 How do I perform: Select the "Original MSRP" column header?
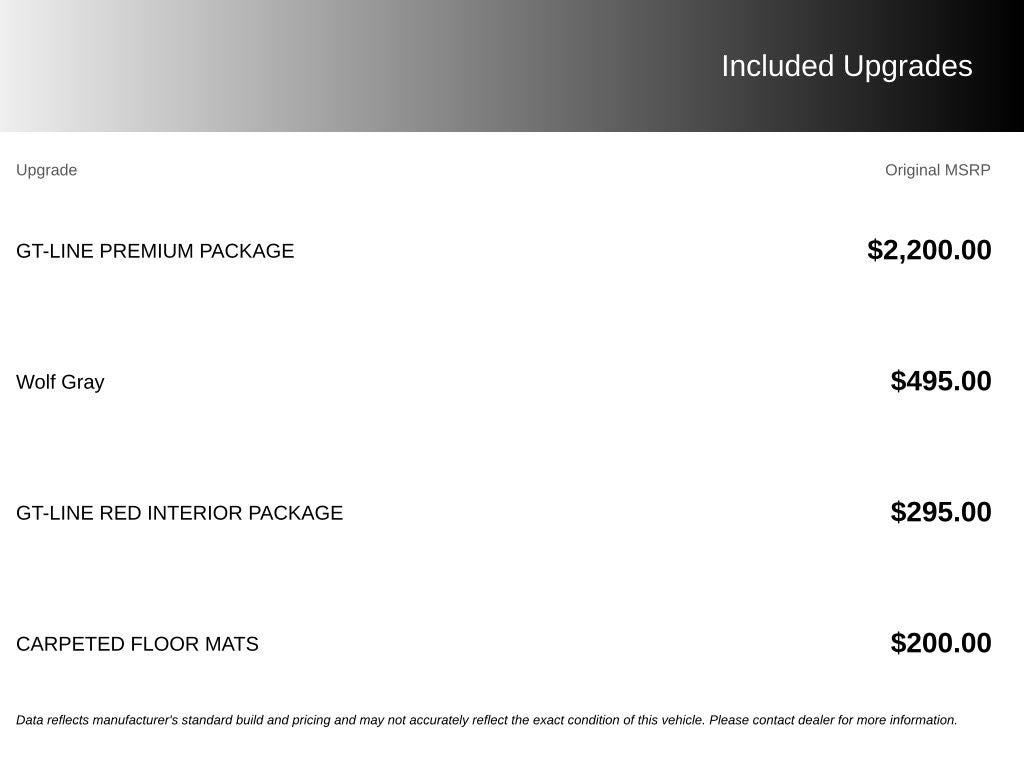(x=938, y=170)
